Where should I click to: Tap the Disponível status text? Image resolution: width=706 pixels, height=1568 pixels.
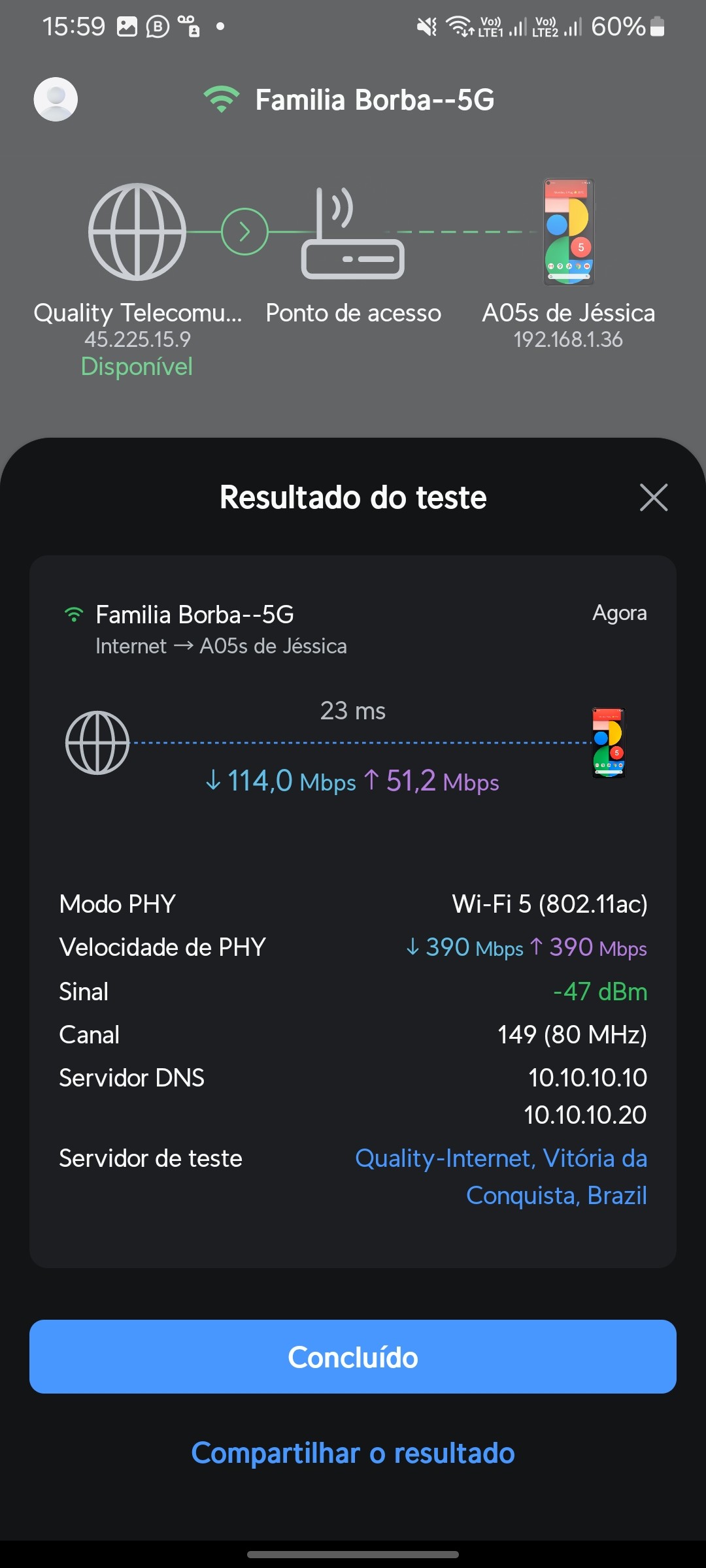(137, 367)
